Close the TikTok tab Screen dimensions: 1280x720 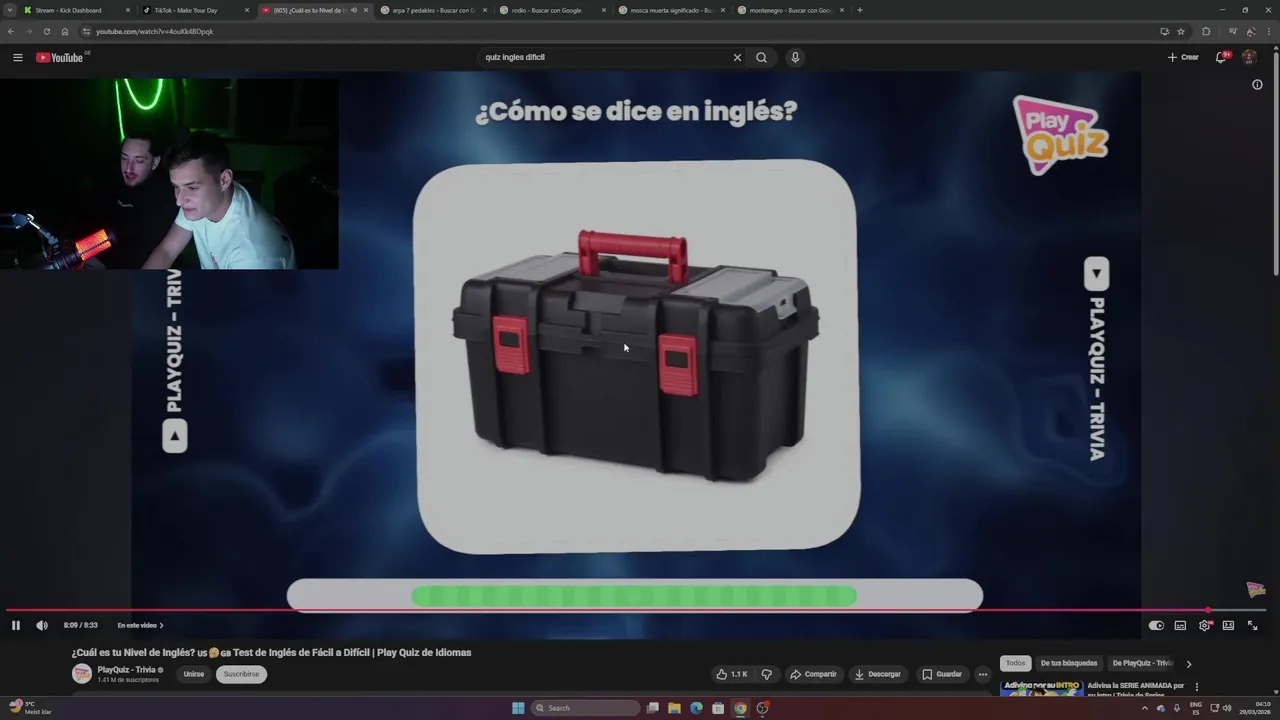click(247, 10)
